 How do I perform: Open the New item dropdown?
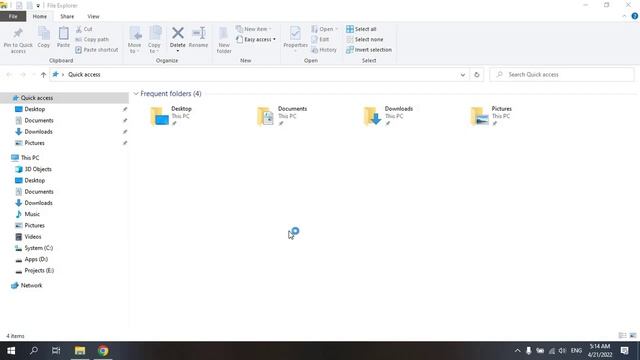253,29
